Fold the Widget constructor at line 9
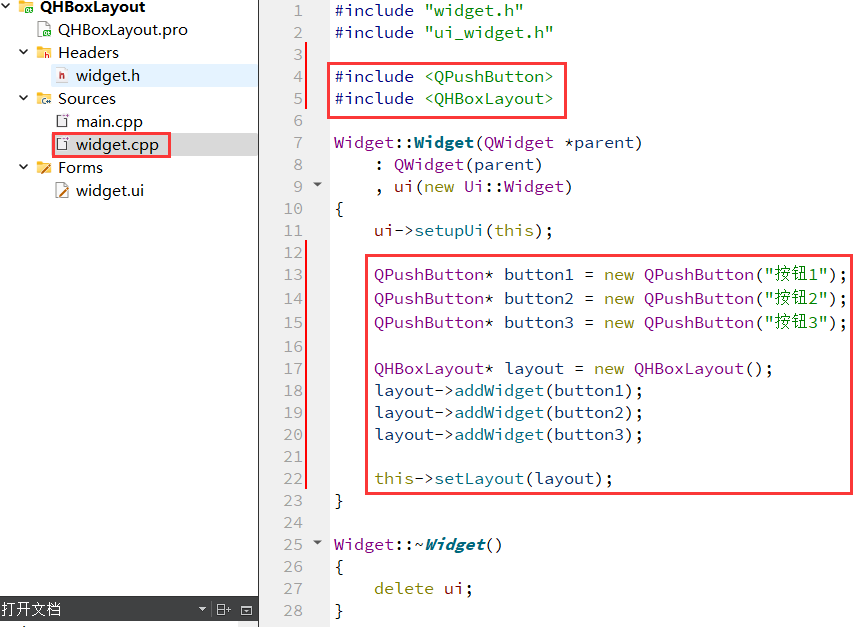Screen dimensions: 861x627 tap(317, 185)
